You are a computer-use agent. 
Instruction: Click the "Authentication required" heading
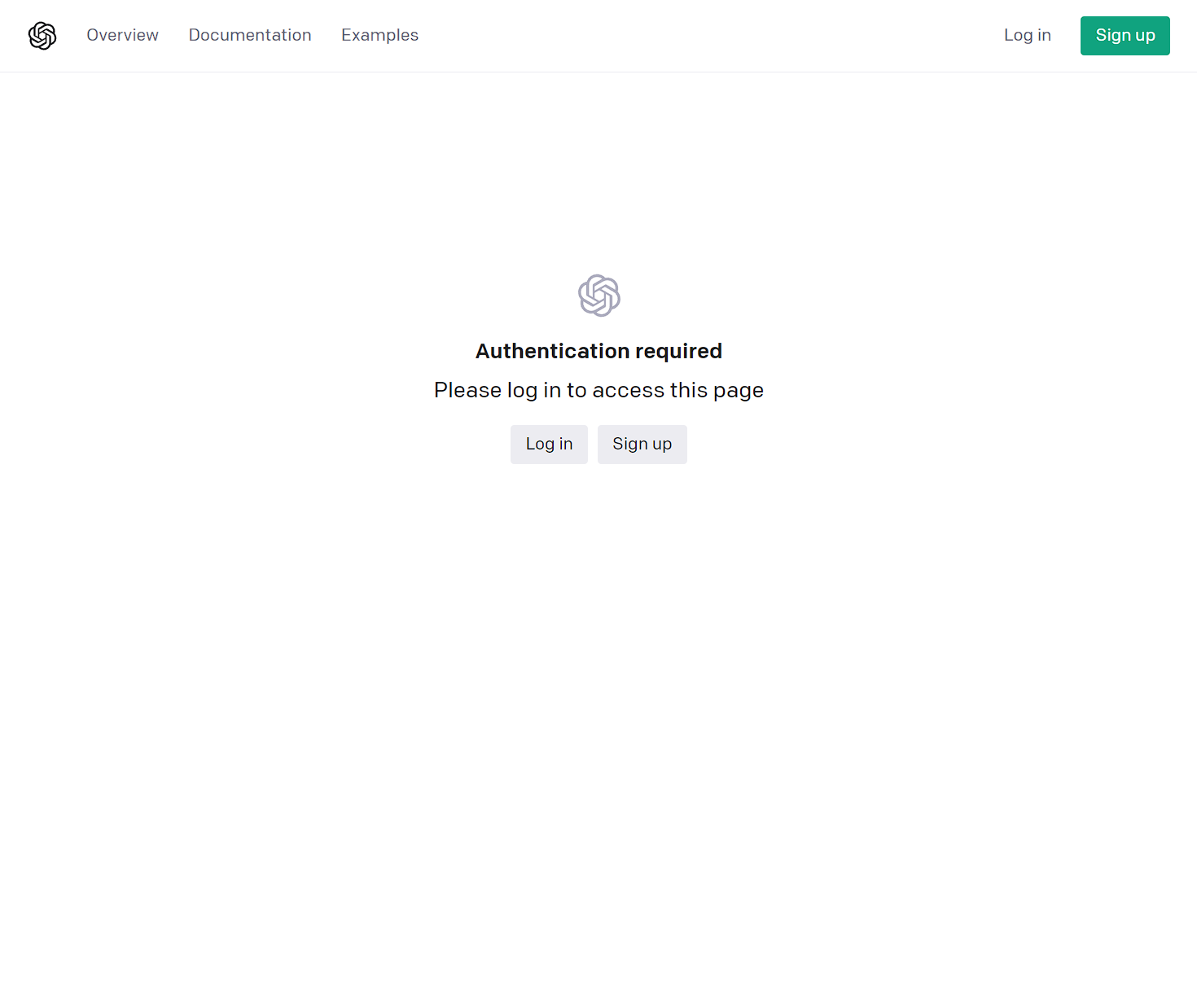coord(598,351)
